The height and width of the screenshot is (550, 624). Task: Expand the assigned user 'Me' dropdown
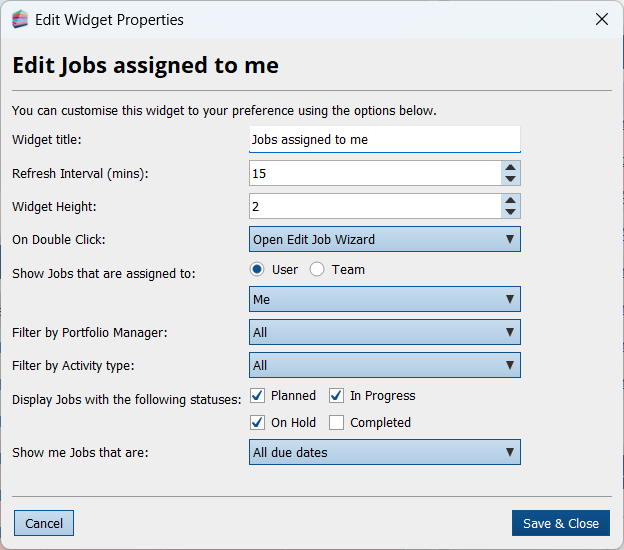point(384,299)
